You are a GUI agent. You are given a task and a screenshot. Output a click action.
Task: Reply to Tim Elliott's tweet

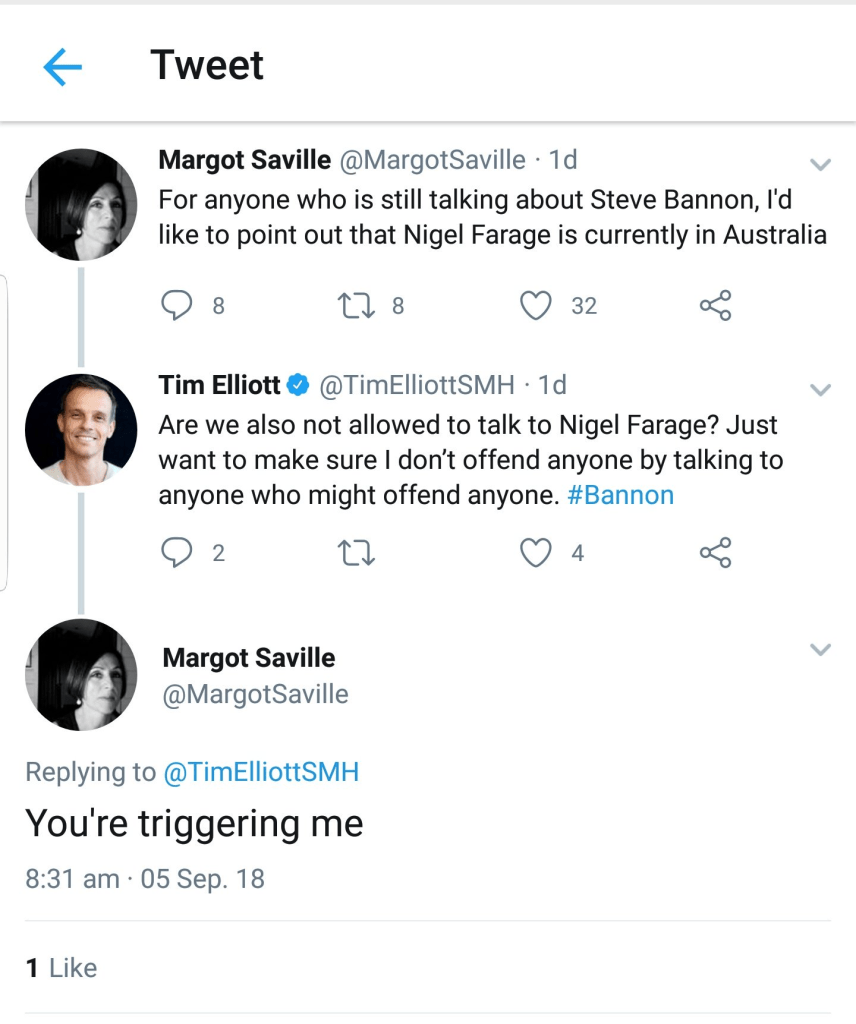177,552
